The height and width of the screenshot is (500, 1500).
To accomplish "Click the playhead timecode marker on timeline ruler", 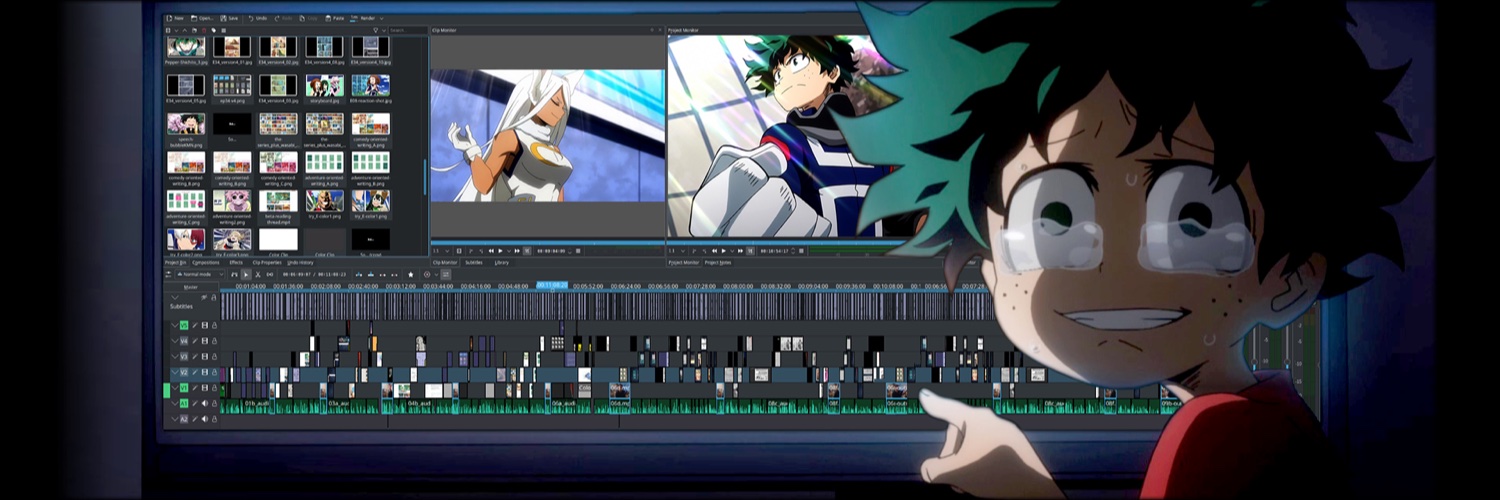I will (x=552, y=285).
